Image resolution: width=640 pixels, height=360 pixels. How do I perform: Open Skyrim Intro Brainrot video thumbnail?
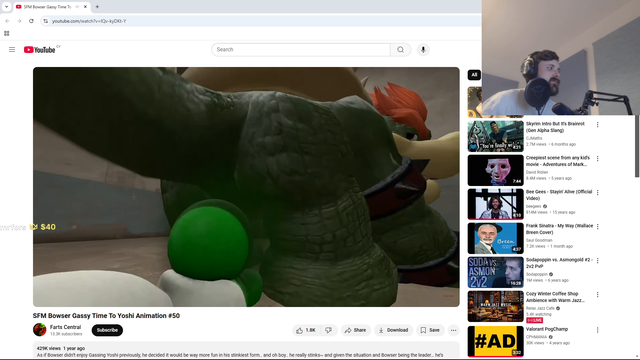tap(496, 136)
